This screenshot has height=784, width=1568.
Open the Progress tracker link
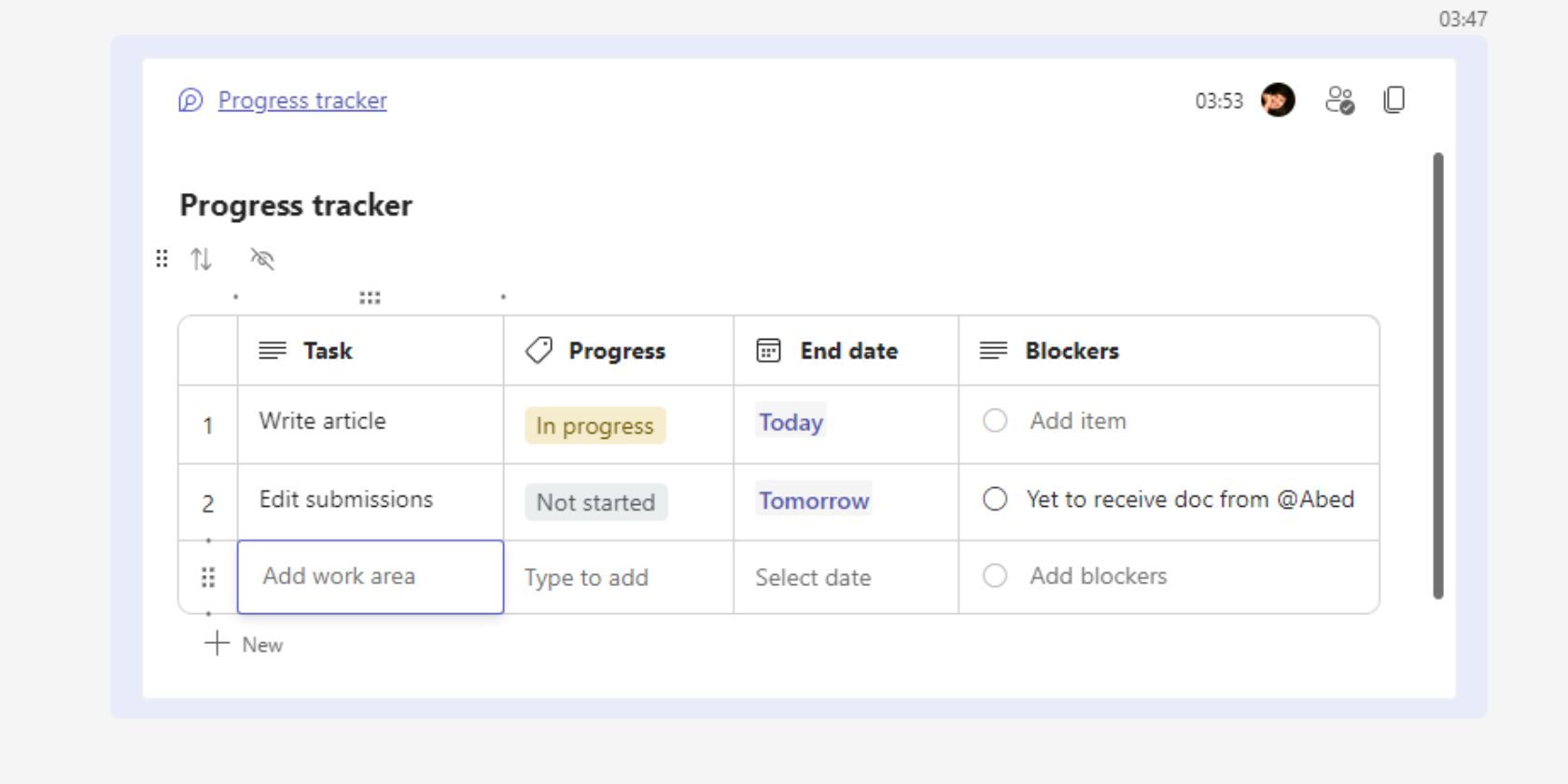point(301,100)
